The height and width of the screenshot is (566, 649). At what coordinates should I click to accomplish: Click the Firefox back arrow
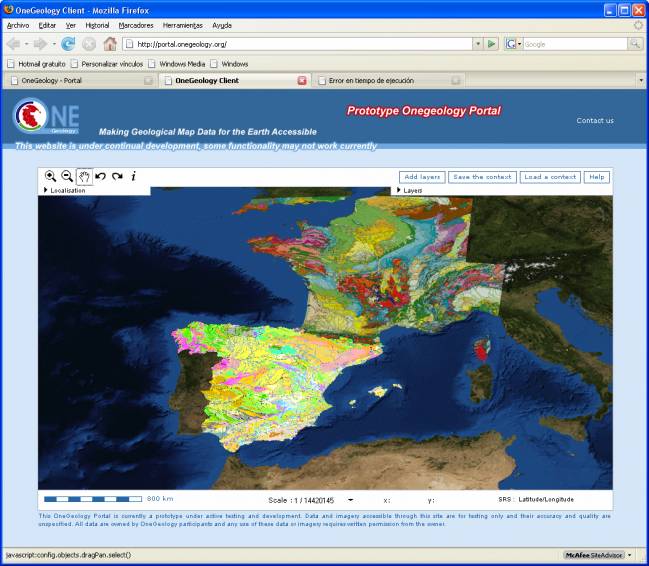tap(14, 43)
